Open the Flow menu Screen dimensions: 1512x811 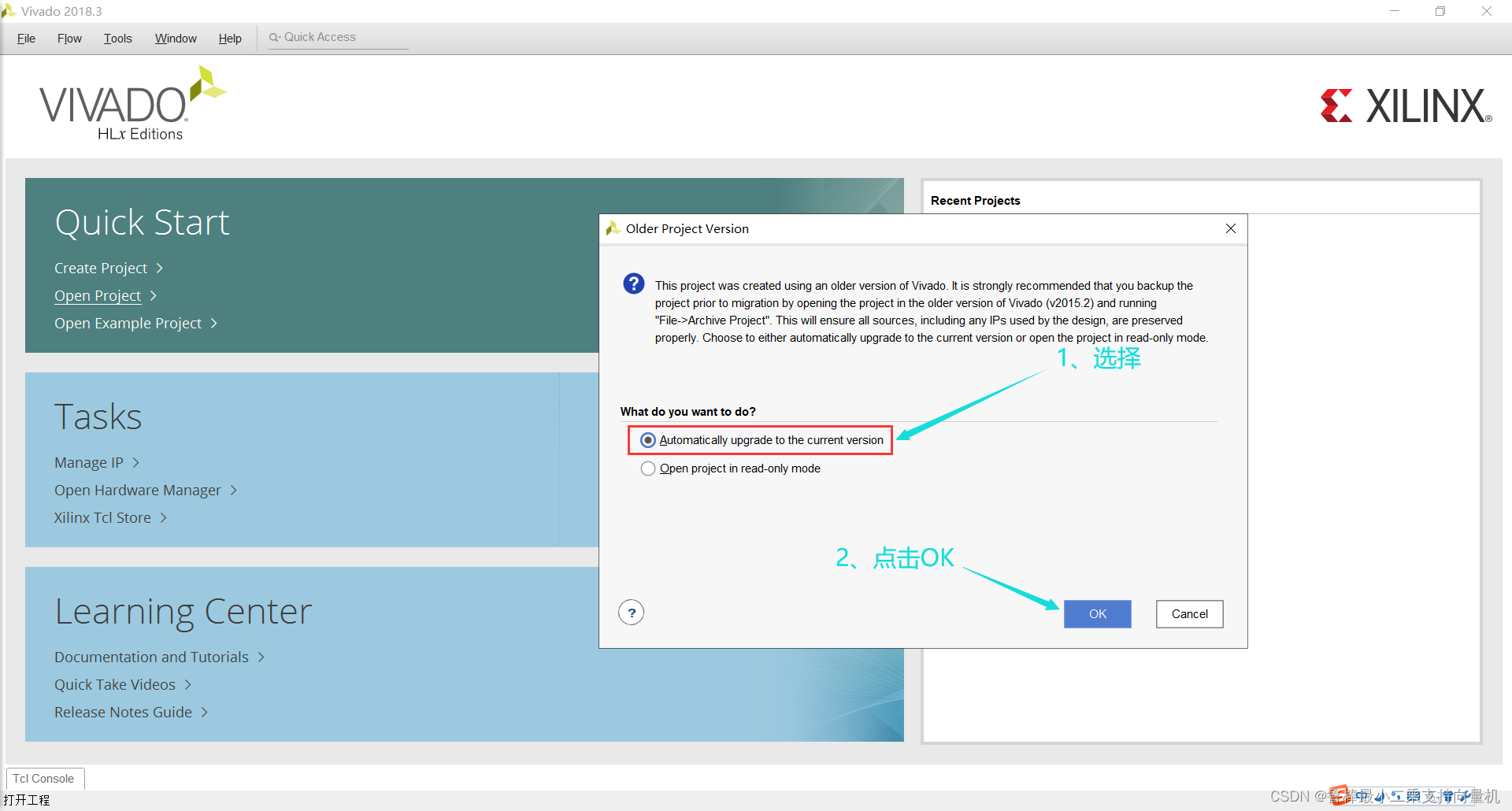pos(69,39)
